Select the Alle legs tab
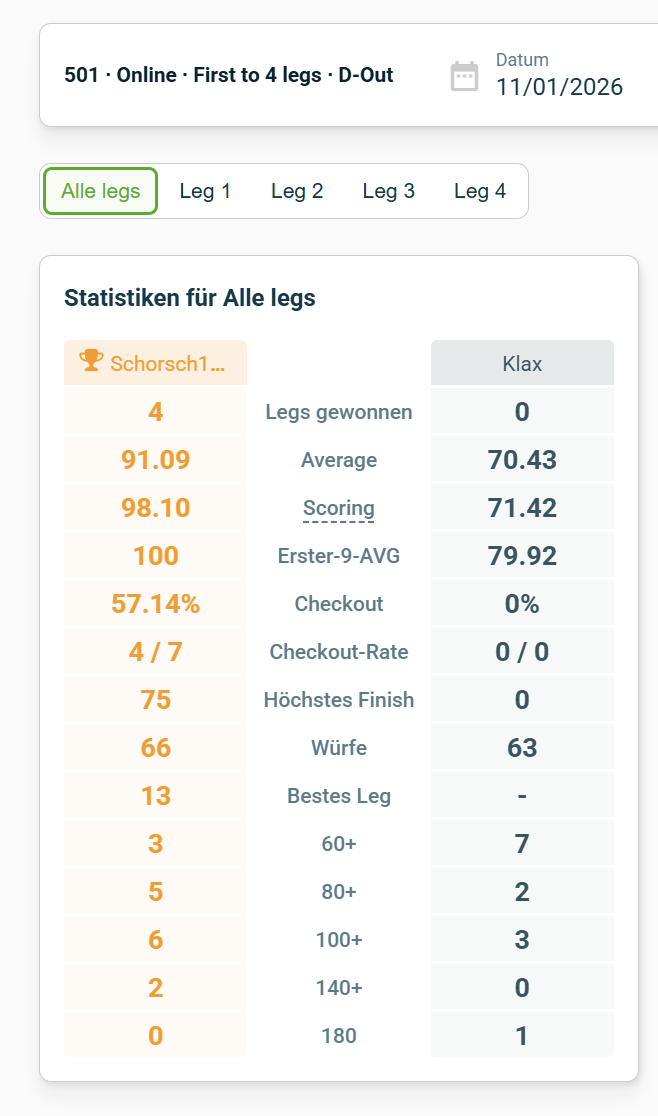The height and width of the screenshot is (1116, 658). pos(99,190)
